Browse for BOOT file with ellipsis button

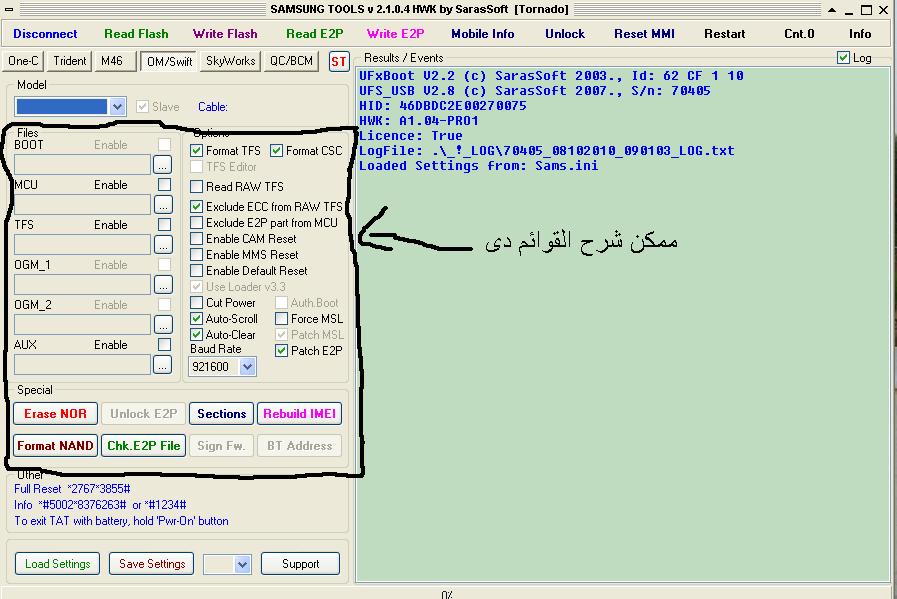tap(163, 165)
